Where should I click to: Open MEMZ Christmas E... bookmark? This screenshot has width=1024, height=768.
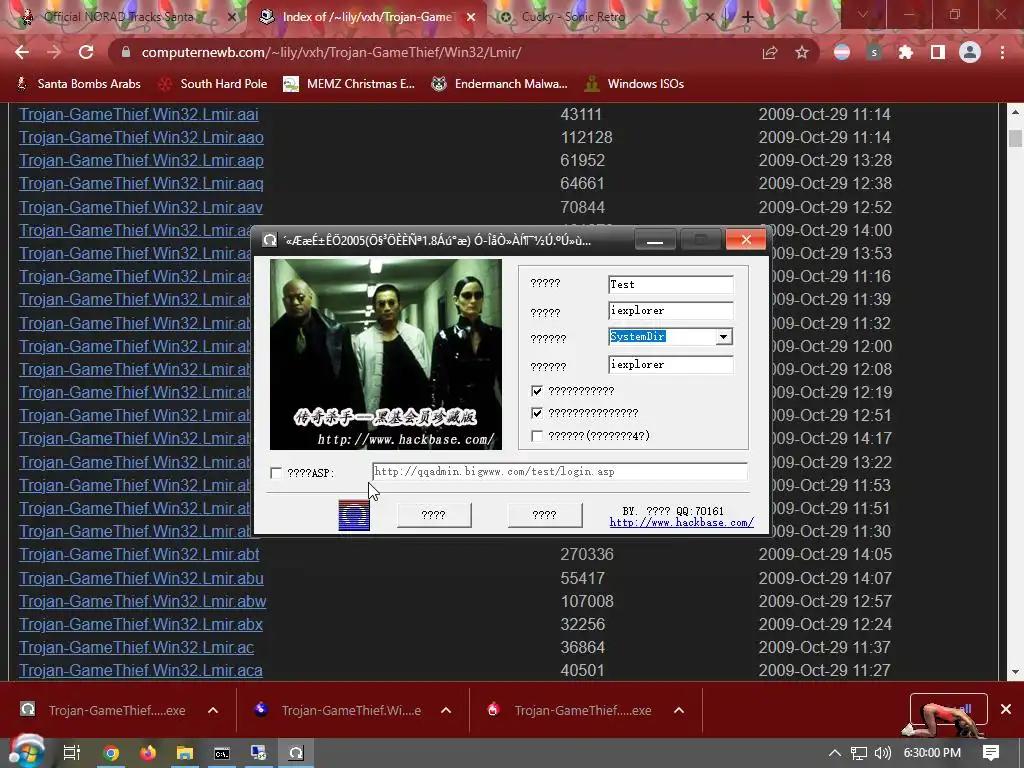pos(349,84)
